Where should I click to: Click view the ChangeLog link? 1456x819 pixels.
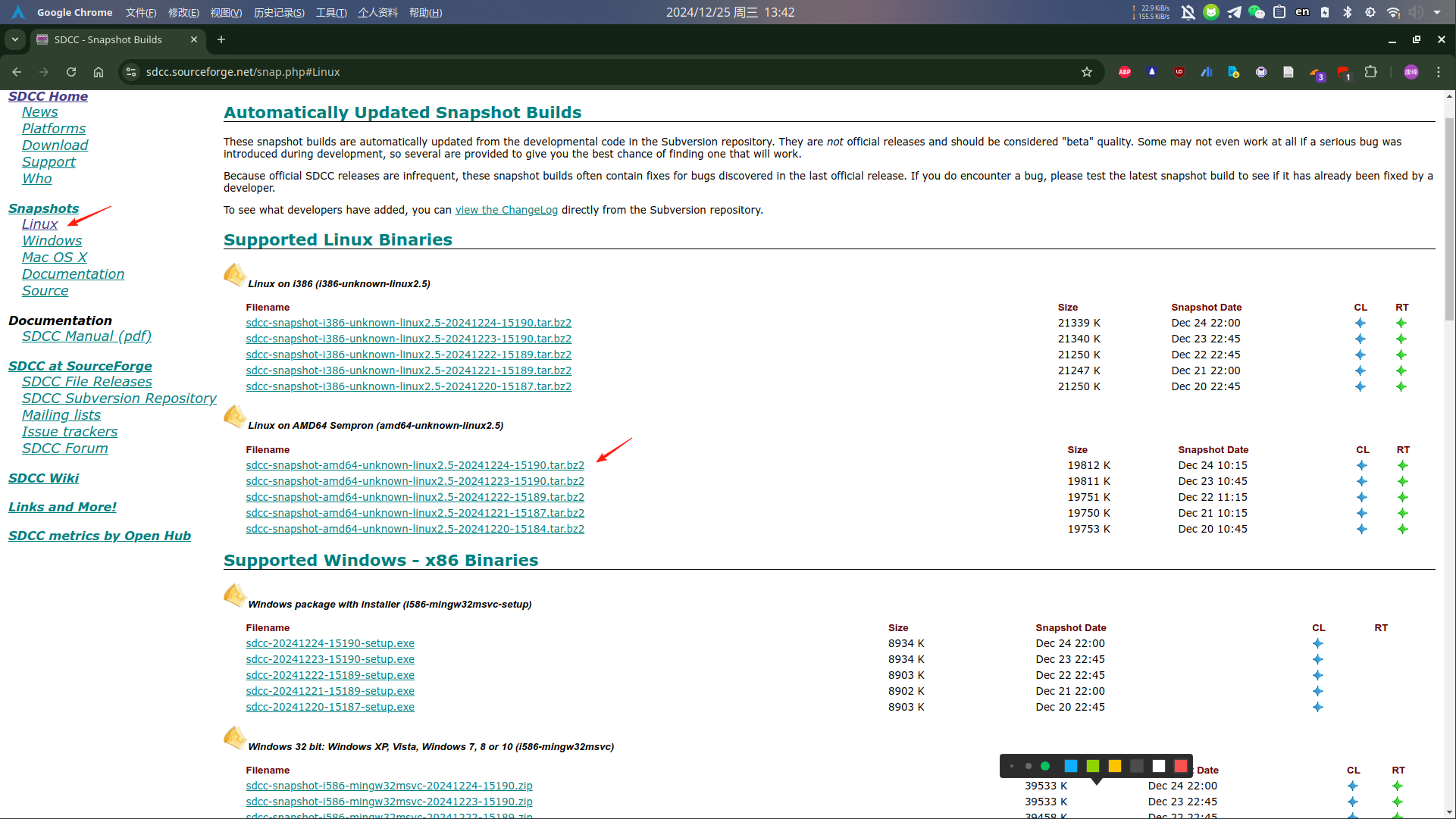506,210
